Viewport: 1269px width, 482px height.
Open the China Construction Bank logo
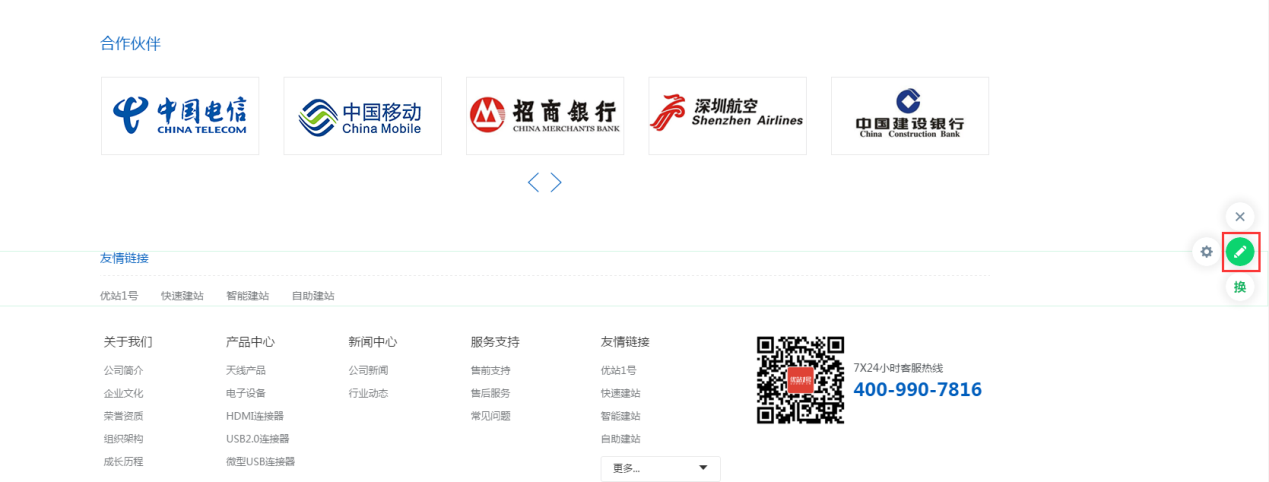[910, 116]
